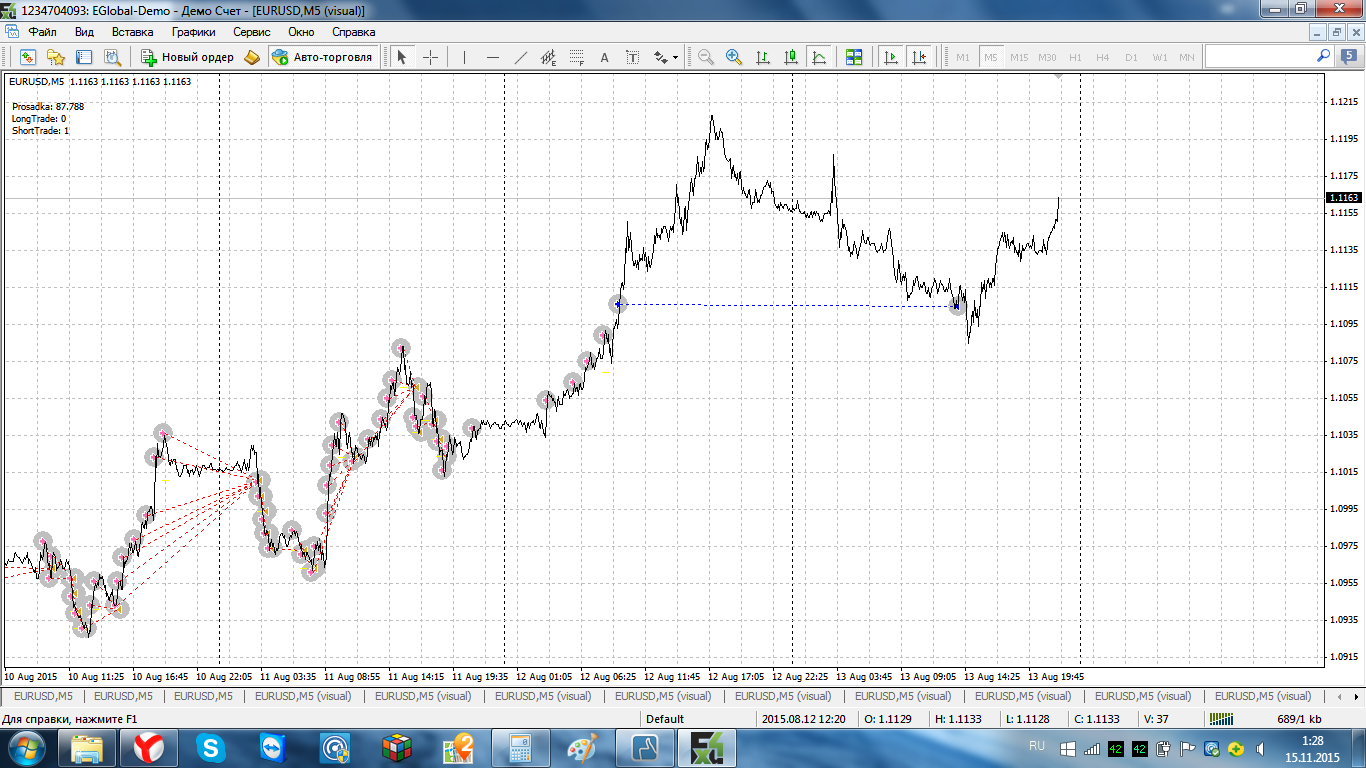Open the Default profile selector in status bar

[665, 719]
